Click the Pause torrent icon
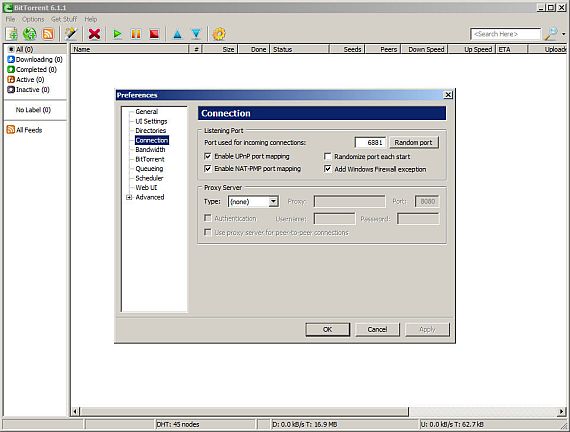570x432 pixels. pos(136,34)
